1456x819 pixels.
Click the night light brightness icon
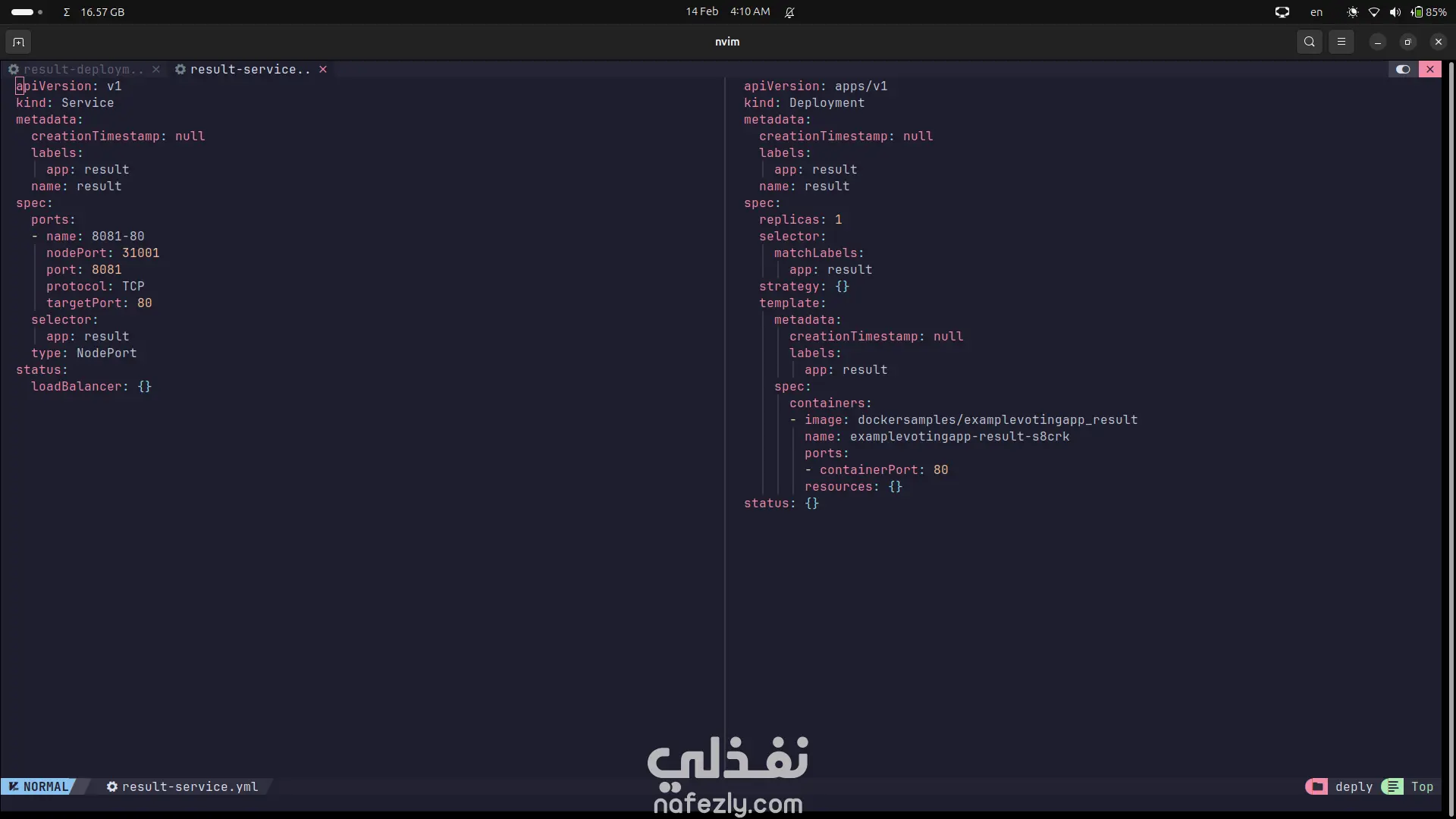(x=1352, y=12)
